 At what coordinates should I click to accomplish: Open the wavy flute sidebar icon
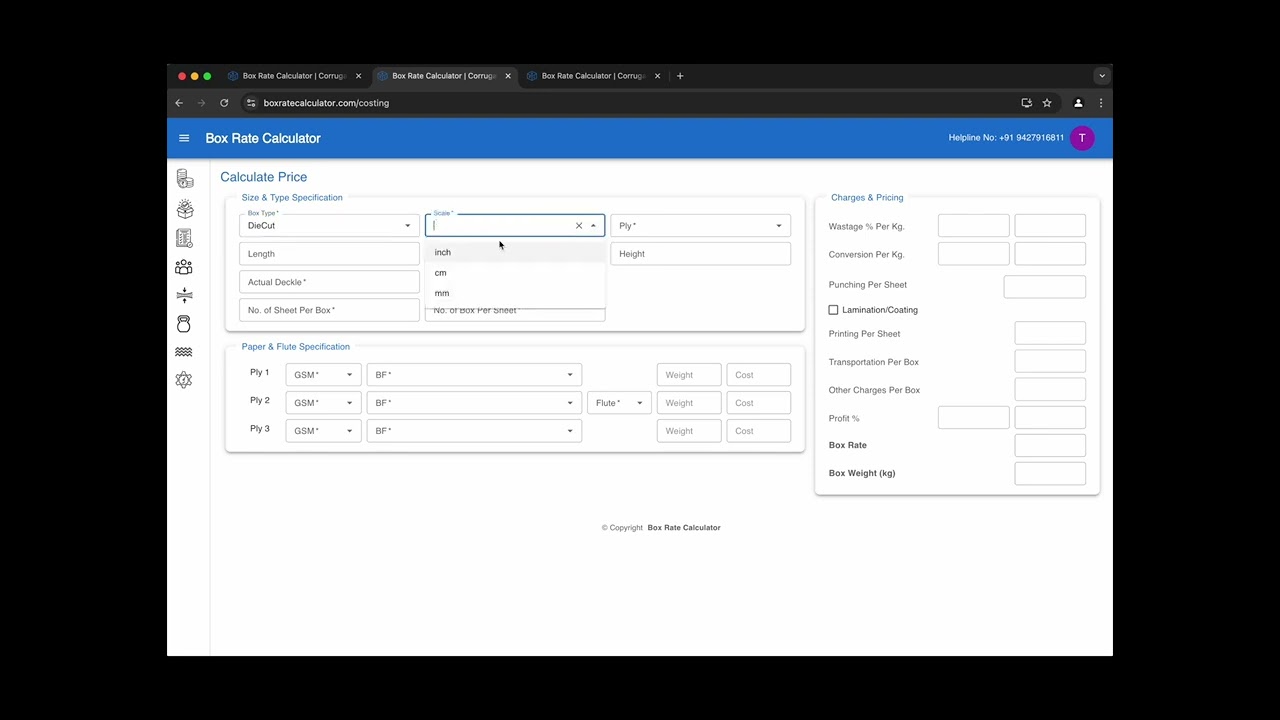tap(184, 352)
